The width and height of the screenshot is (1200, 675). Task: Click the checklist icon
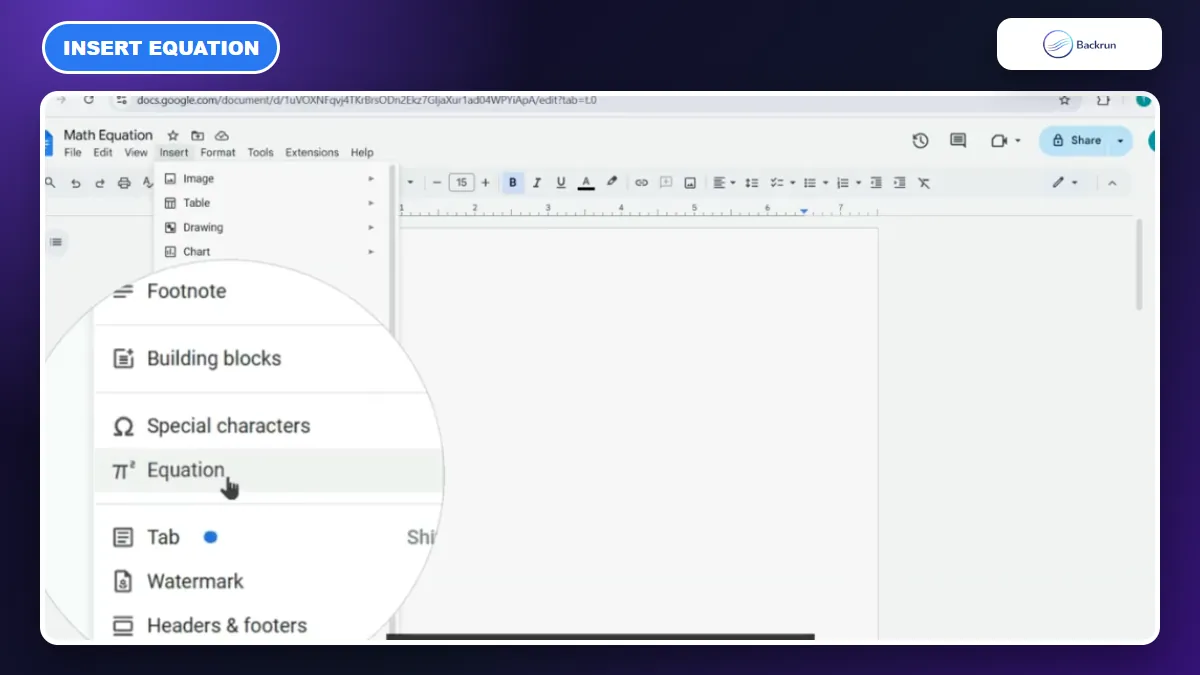(777, 182)
